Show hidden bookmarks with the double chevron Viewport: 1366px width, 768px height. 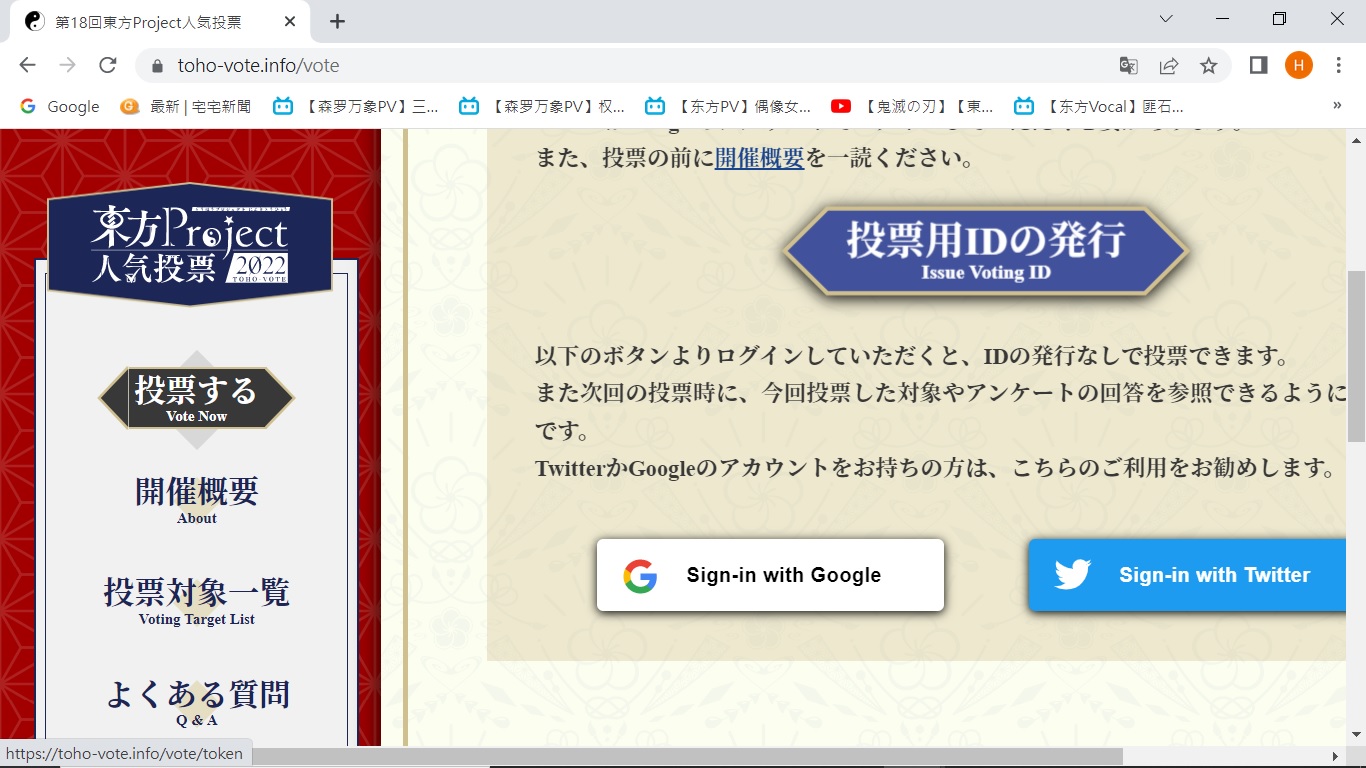coord(1337,105)
